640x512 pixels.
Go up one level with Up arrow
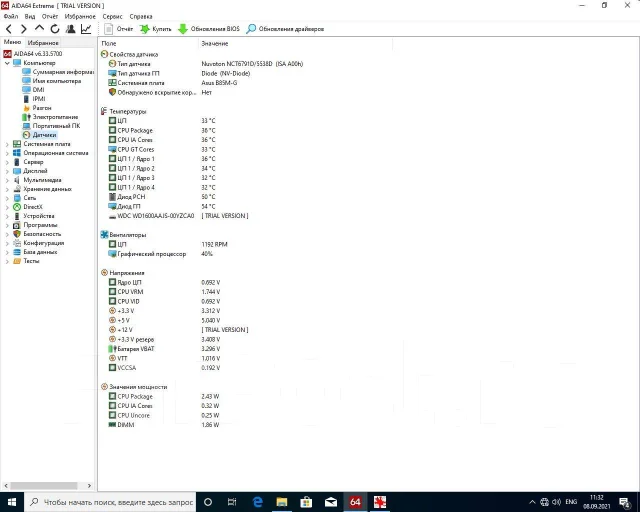coord(39,29)
